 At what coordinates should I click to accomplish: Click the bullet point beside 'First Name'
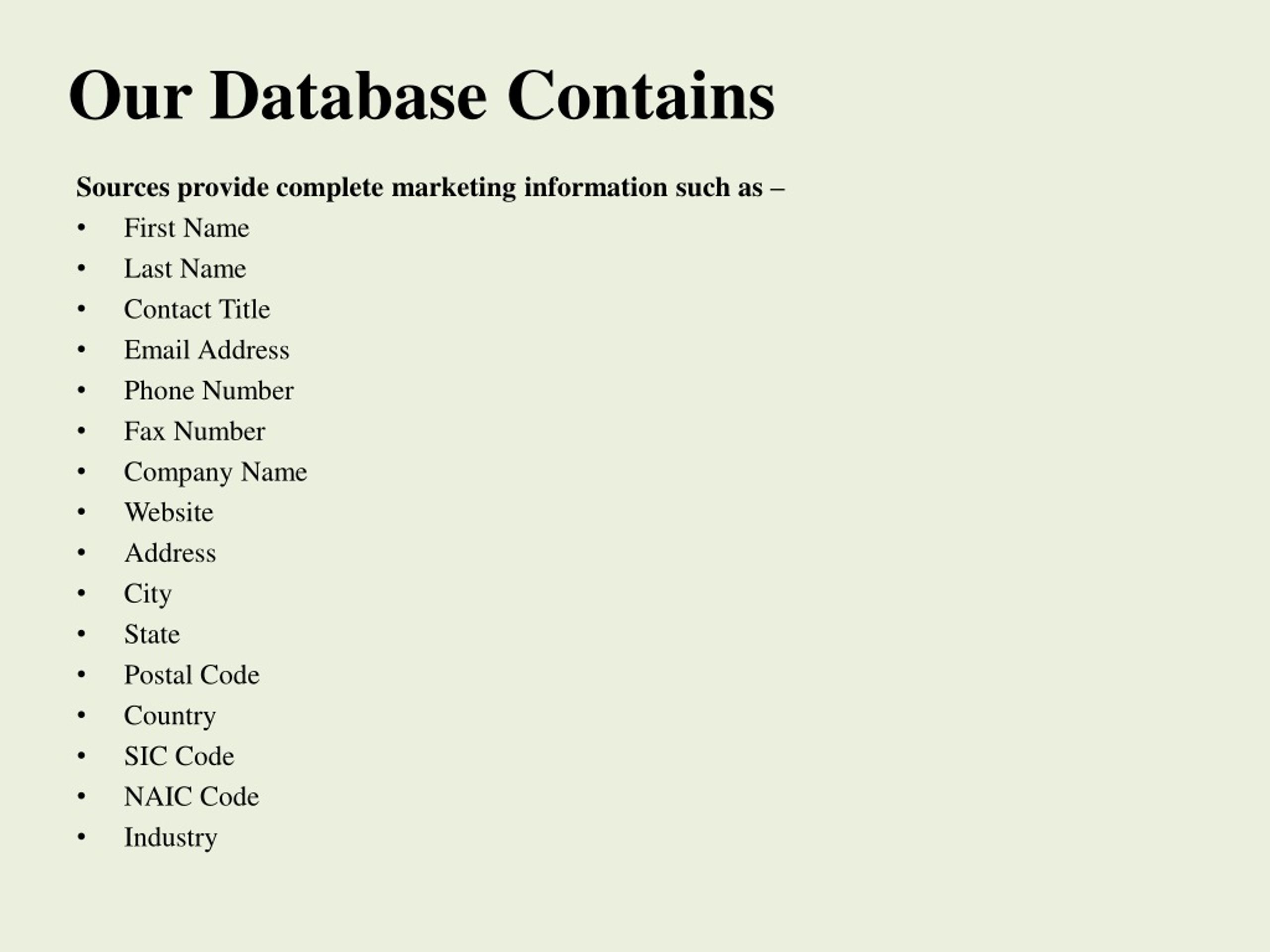point(81,229)
